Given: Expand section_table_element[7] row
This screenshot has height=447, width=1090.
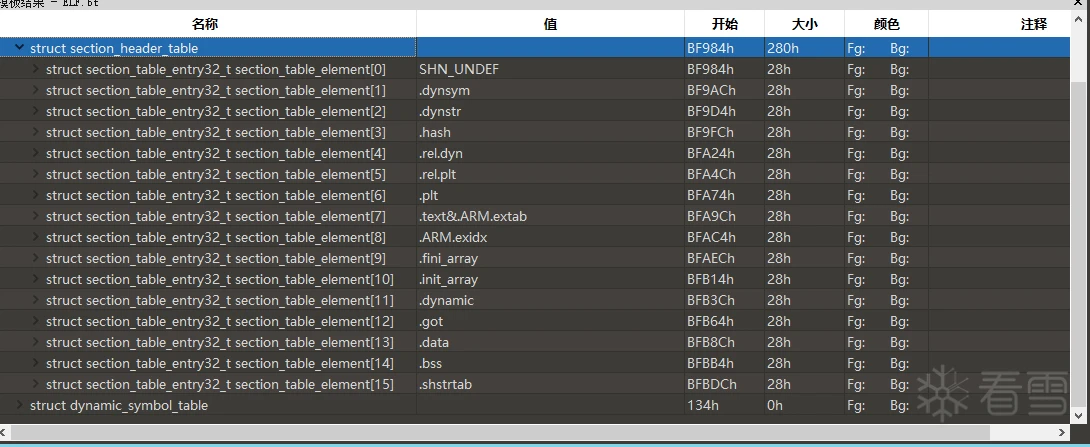Looking at the screenshot, I should [36, 216].
